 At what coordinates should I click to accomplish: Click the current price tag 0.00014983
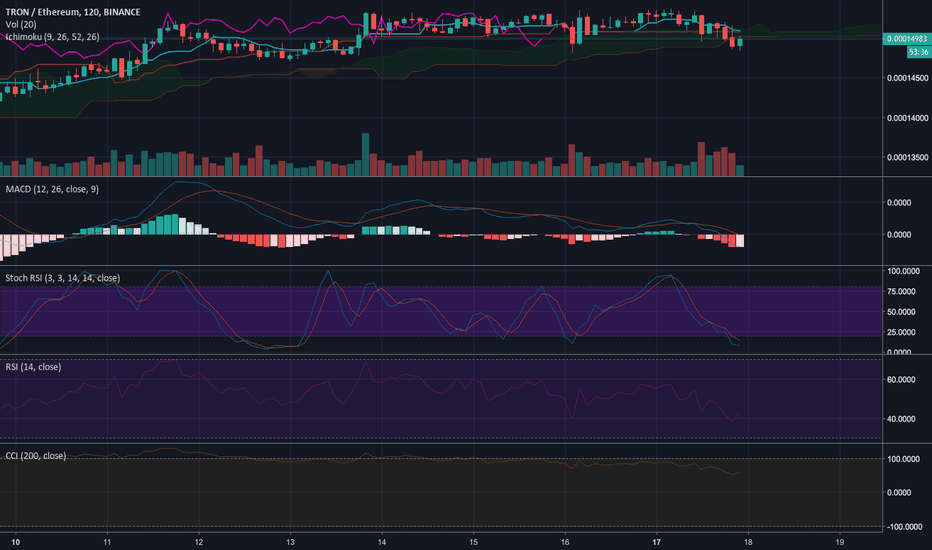[x=907, y=39]
